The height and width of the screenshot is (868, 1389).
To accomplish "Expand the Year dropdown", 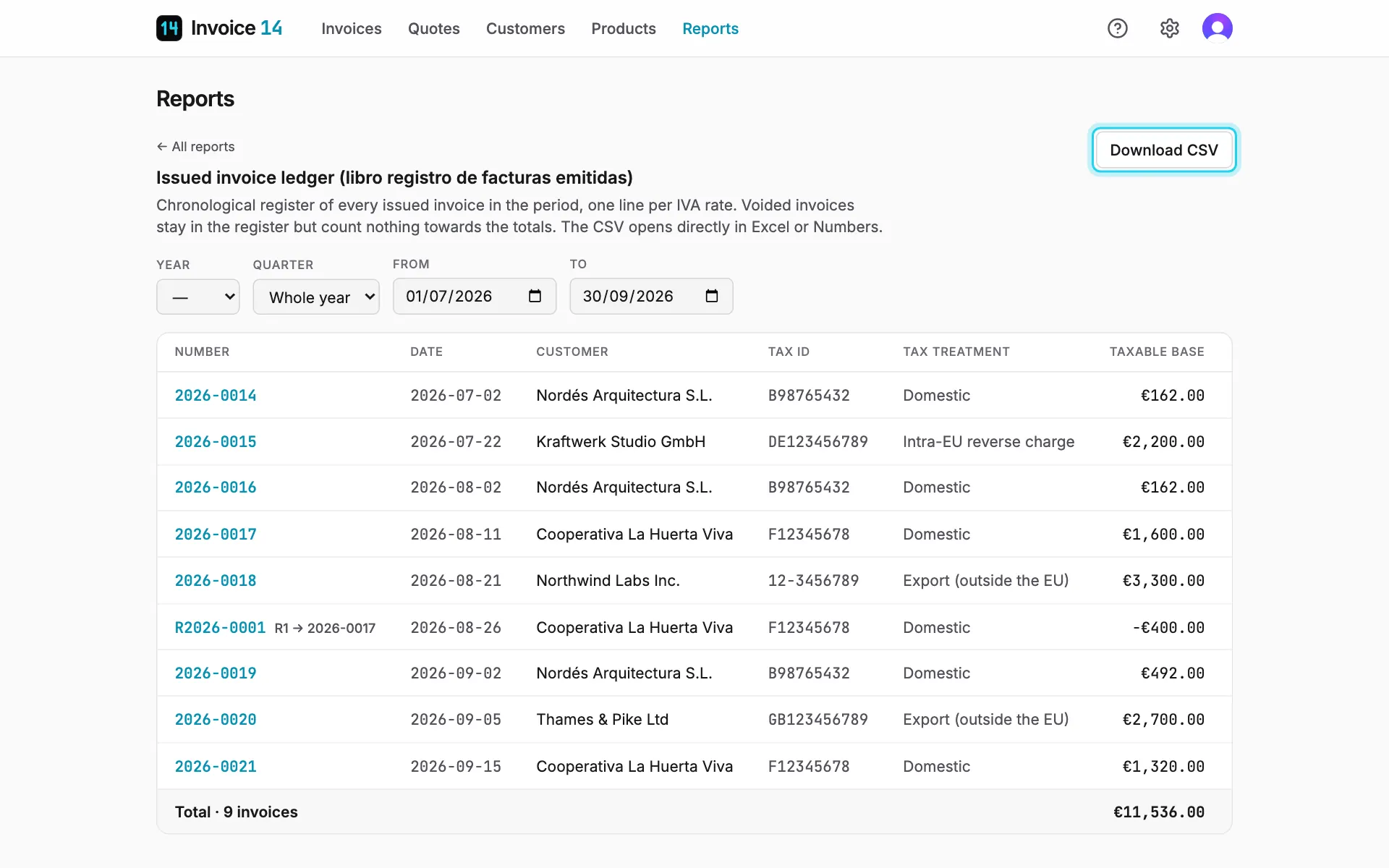I will [198, 297].
